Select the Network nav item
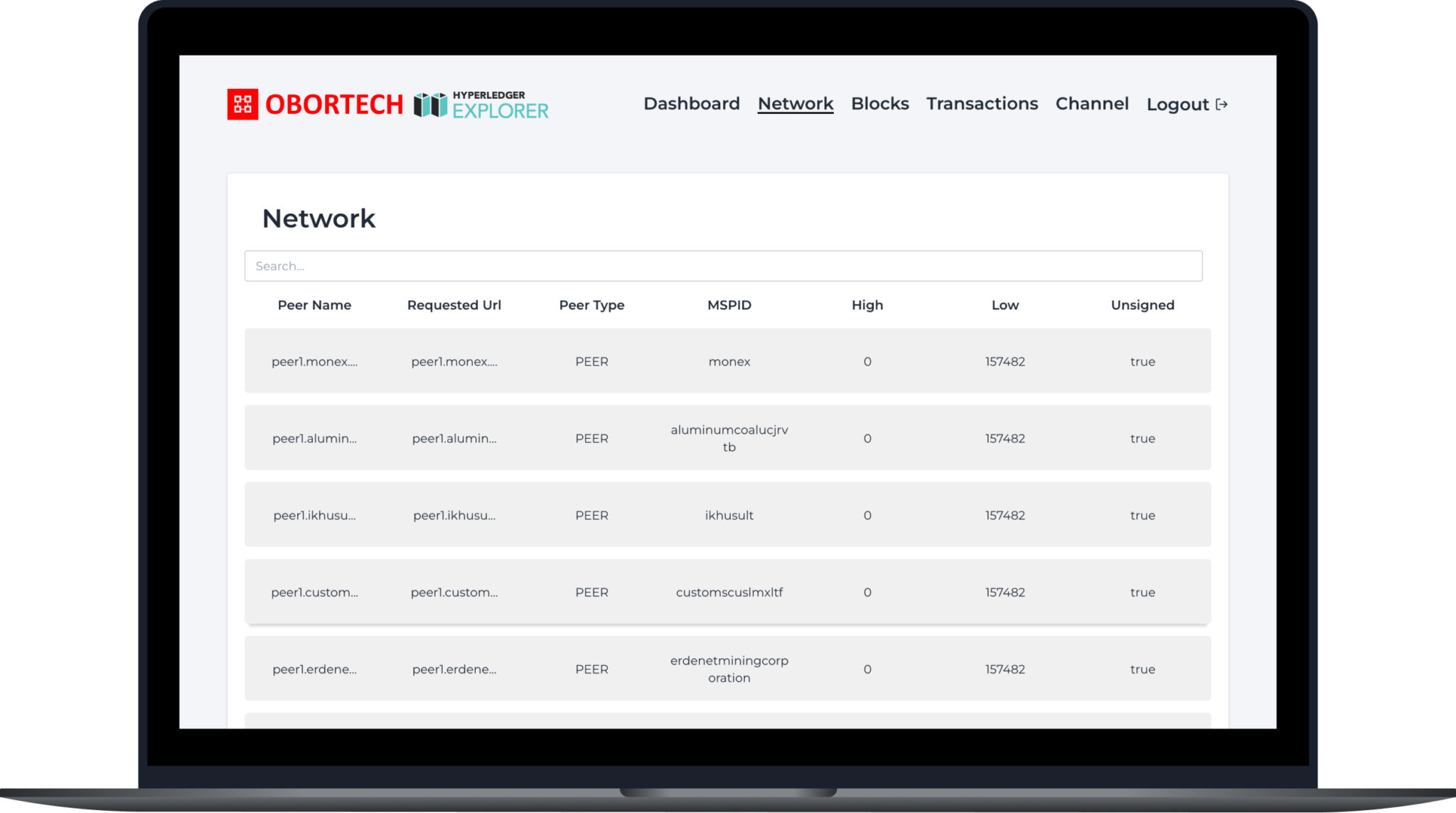1456x813 pixels. [x=796, y=104]
